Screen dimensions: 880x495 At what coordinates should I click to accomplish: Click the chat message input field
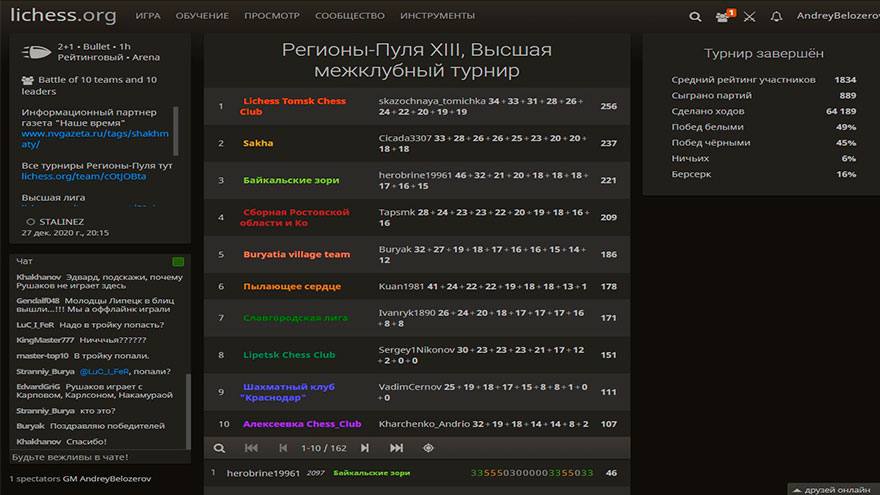click(x=100, y=457)
